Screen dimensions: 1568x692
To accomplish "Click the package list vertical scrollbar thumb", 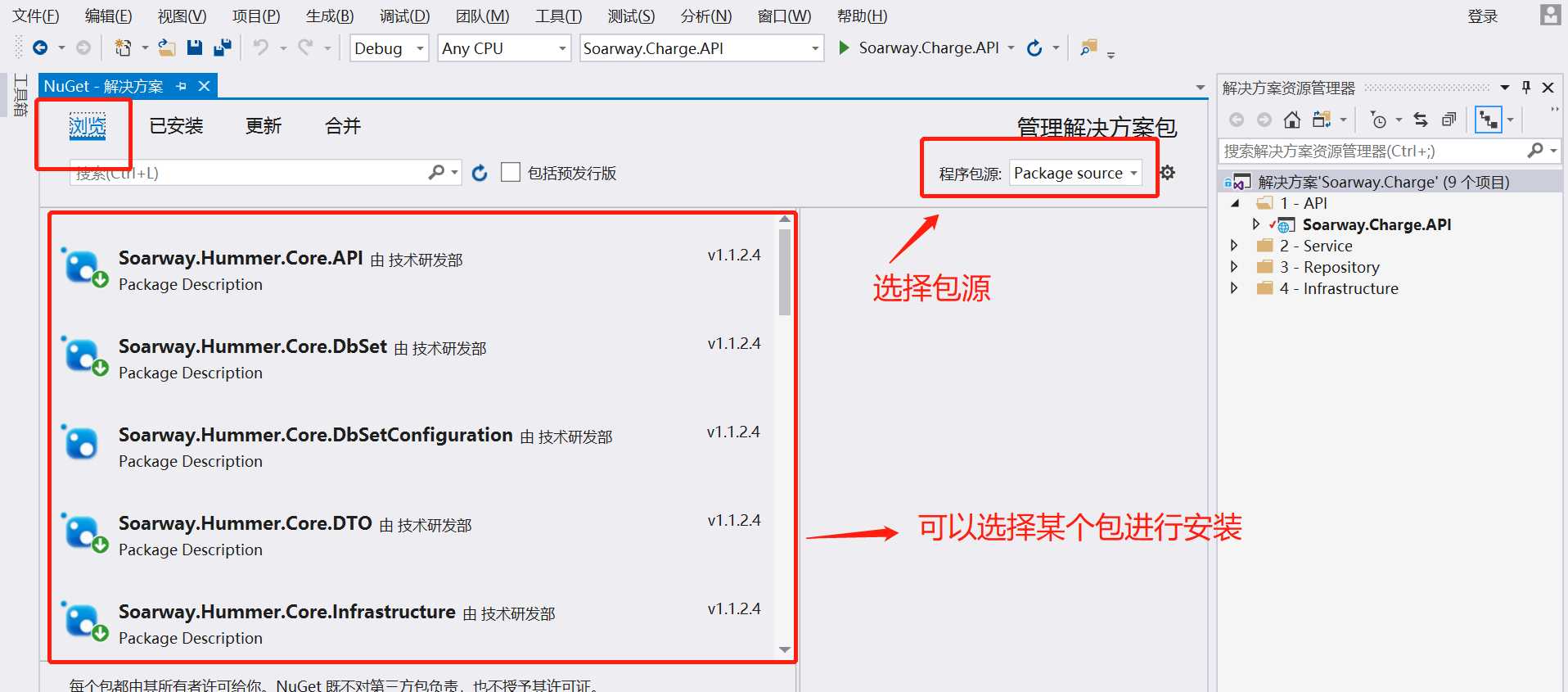I will [x=785, y=272].
